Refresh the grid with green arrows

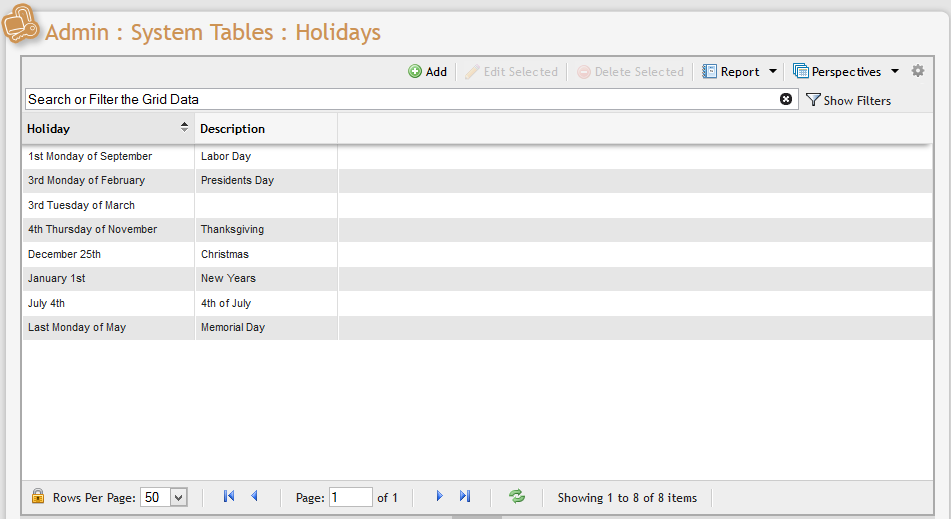(x=517, y=496)
